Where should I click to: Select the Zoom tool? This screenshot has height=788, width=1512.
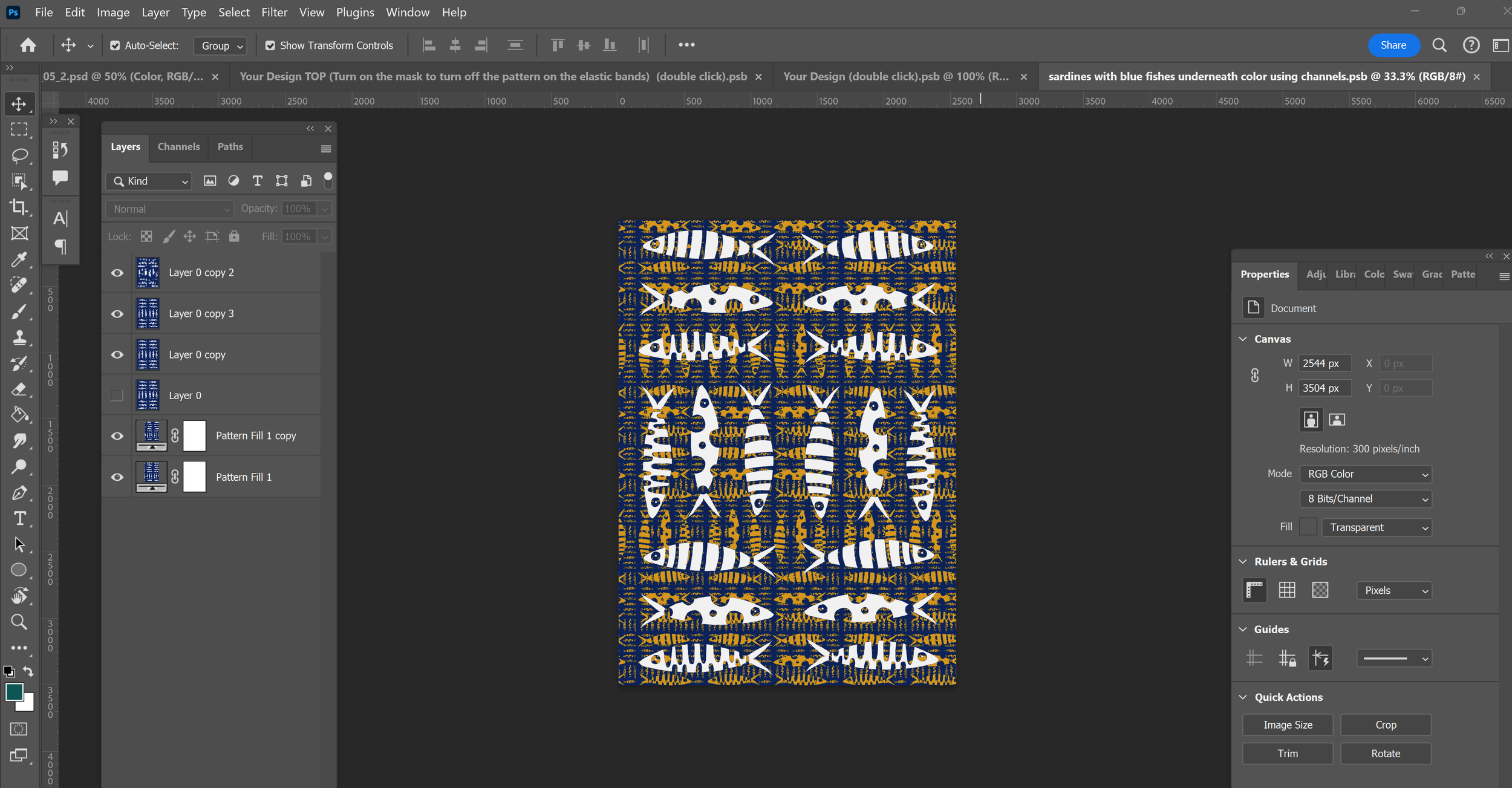[x=19, y=622]
